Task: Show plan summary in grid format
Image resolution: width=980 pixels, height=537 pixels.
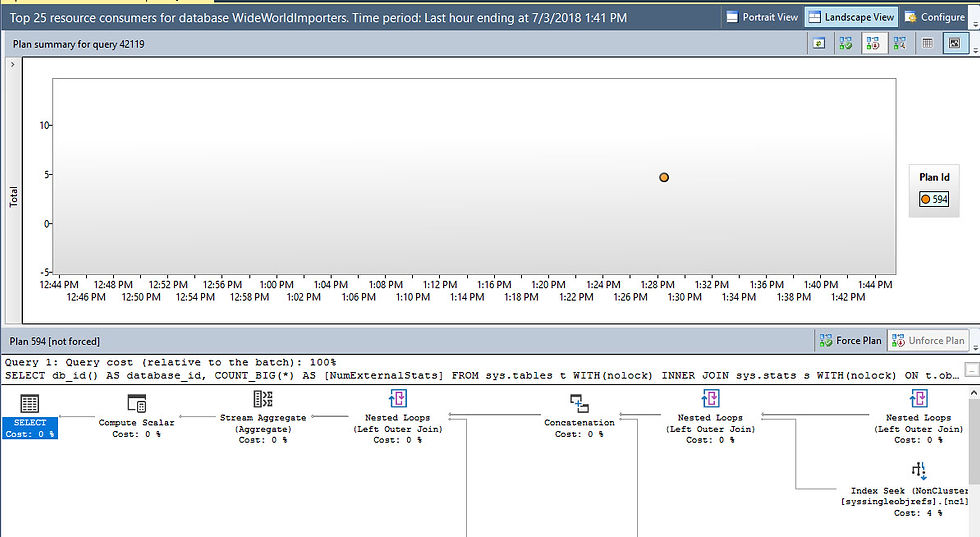Action: (928, 44)
